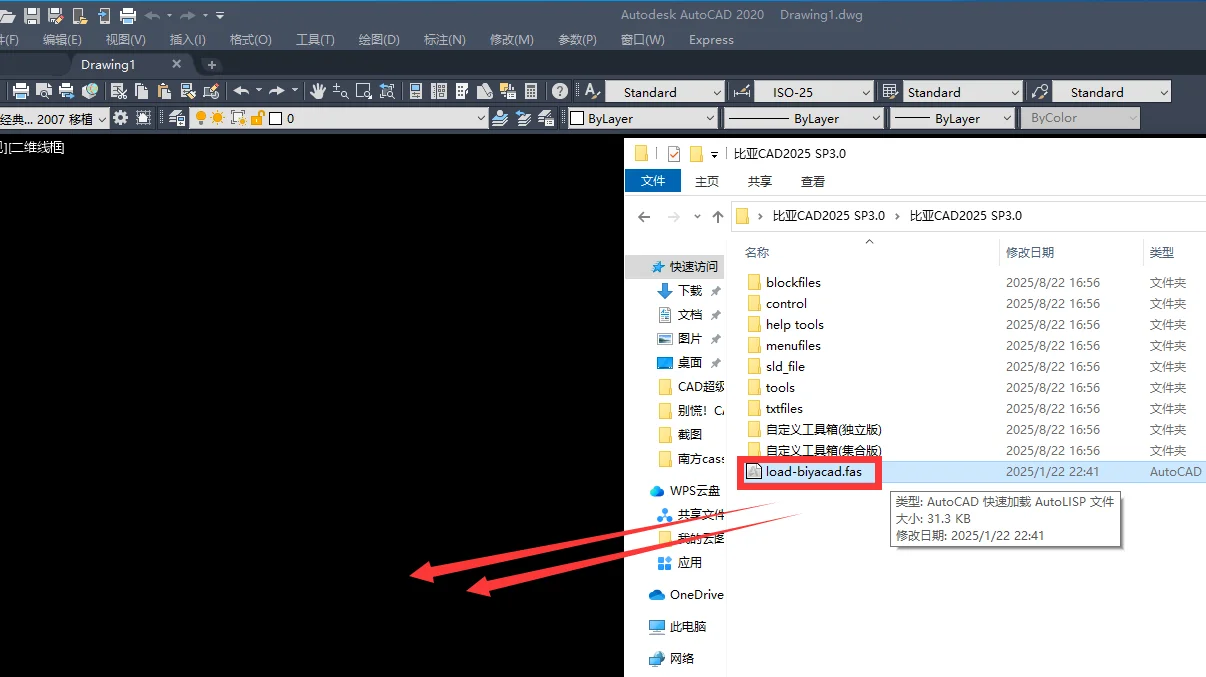Toggle layer 0 on/off light bulb

click(x=200, y=118)
